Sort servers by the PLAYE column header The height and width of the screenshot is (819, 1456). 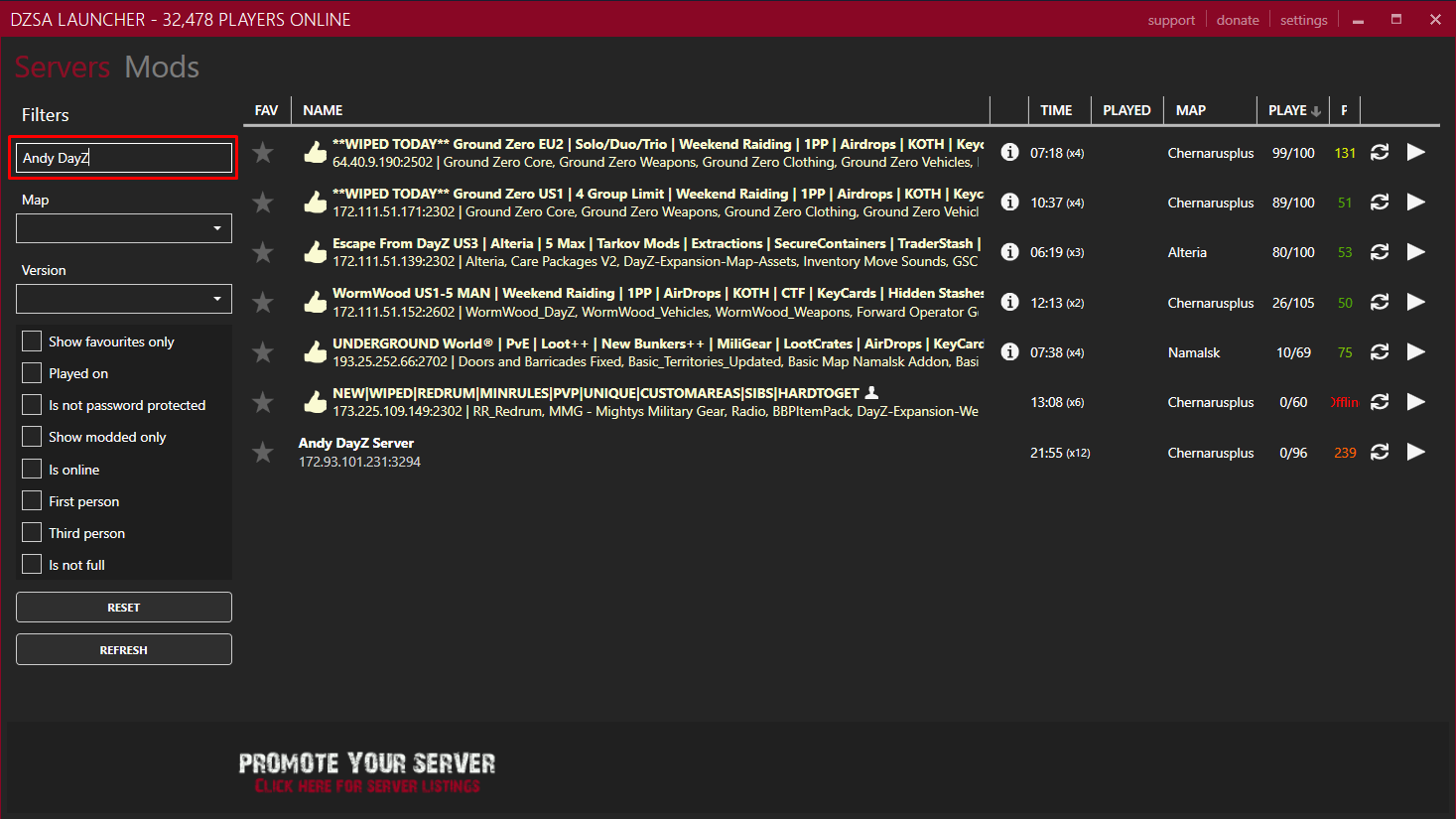(1287, 110)
